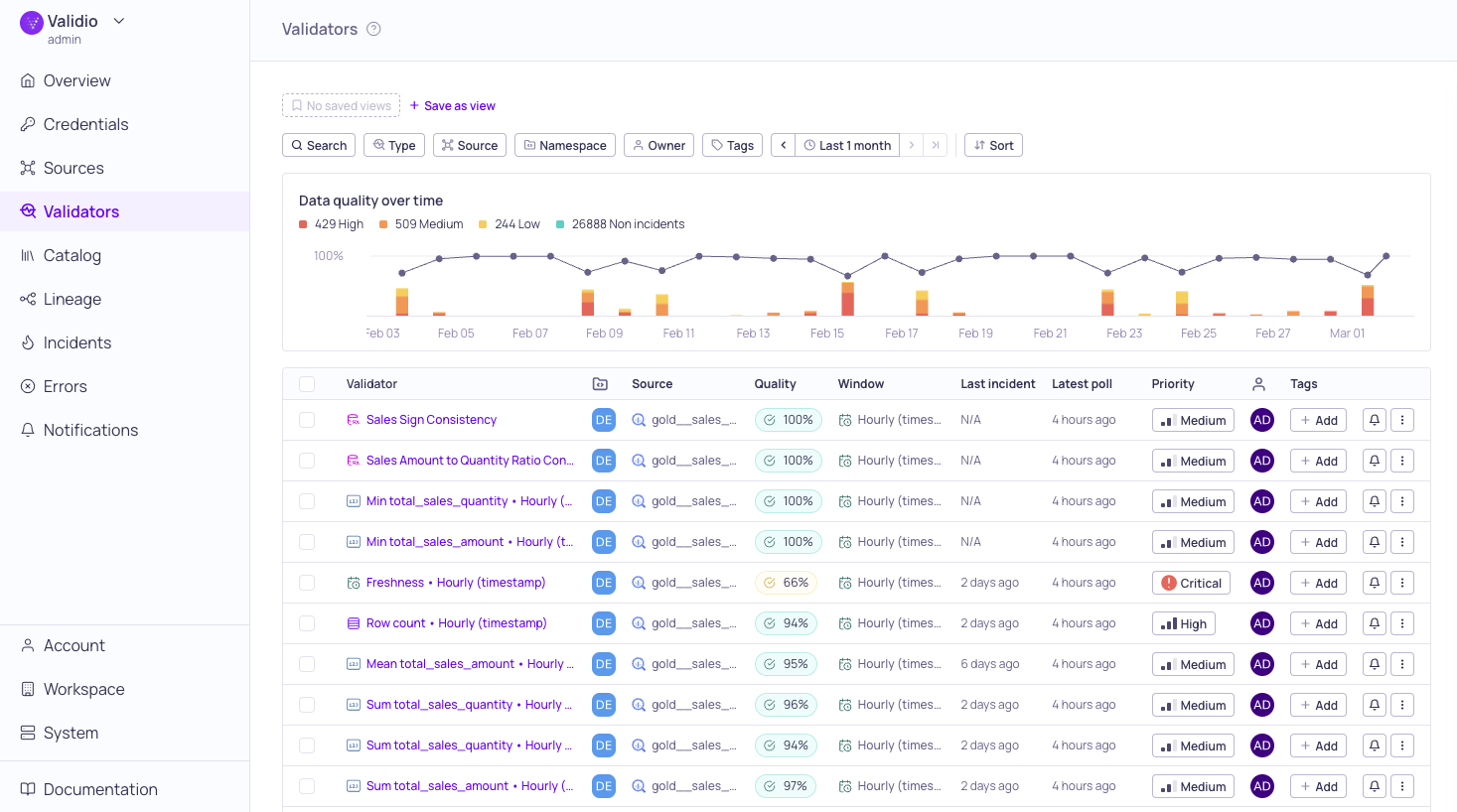Click the red High legend swatch
Screen dimensions: 1457x812
coord(303,224)
